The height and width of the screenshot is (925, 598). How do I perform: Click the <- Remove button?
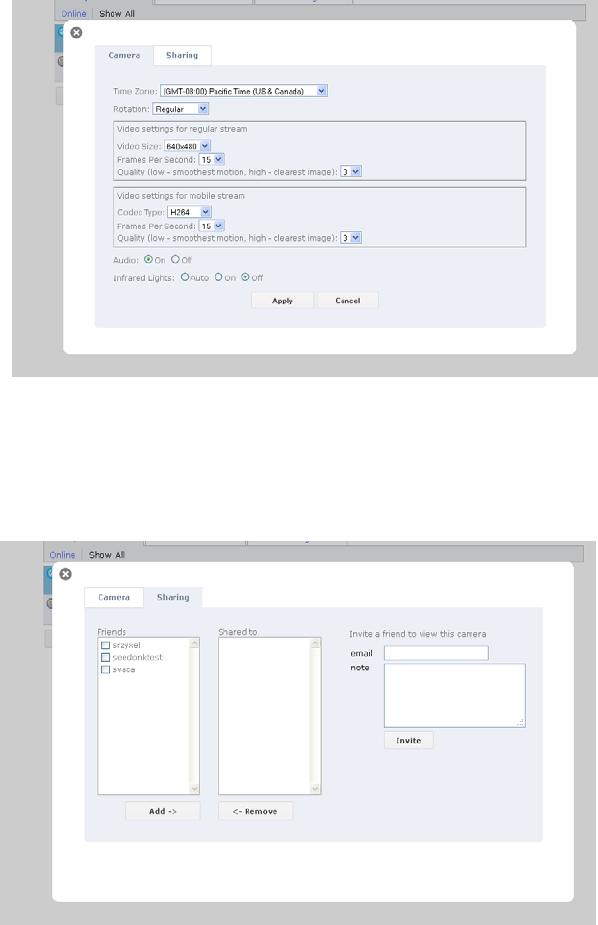(255, 811)
